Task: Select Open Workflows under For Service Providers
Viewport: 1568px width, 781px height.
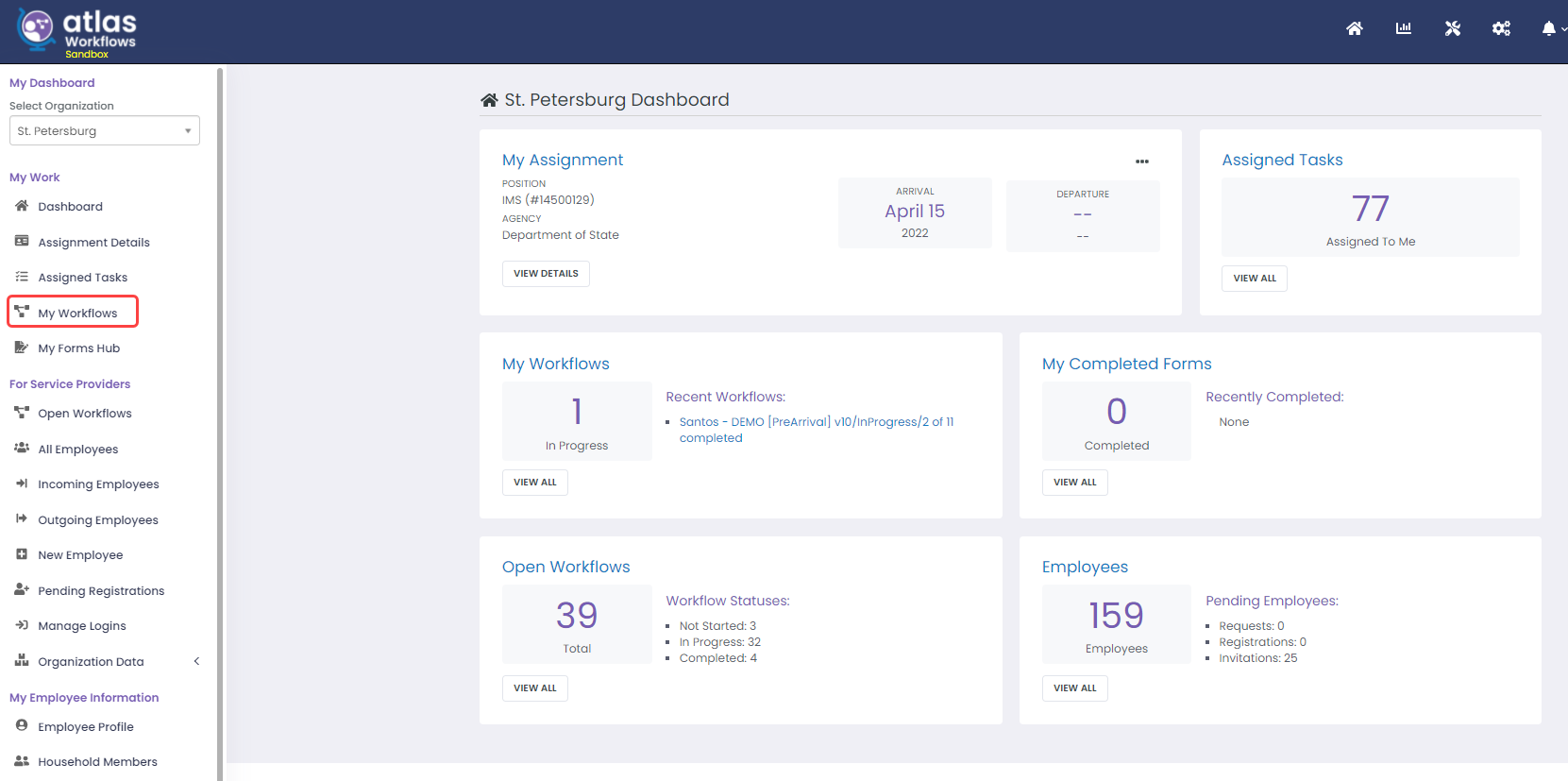Action: coord(84,413)
